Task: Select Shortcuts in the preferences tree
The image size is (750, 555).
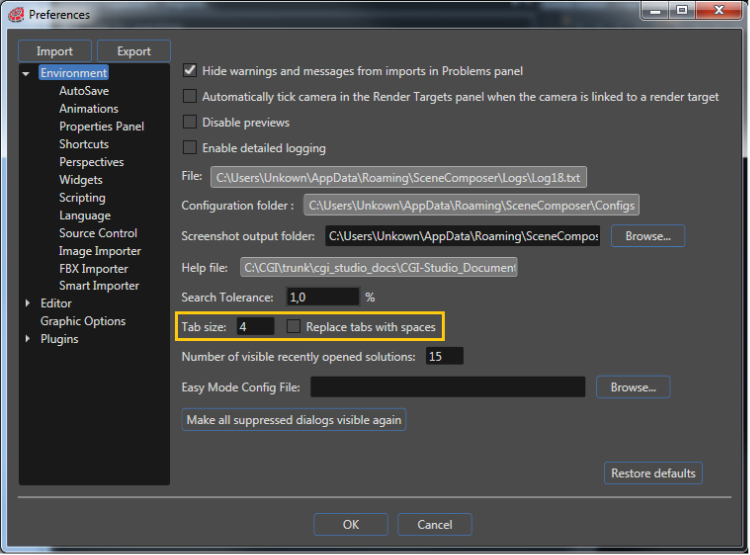Action: pos(84,144)
